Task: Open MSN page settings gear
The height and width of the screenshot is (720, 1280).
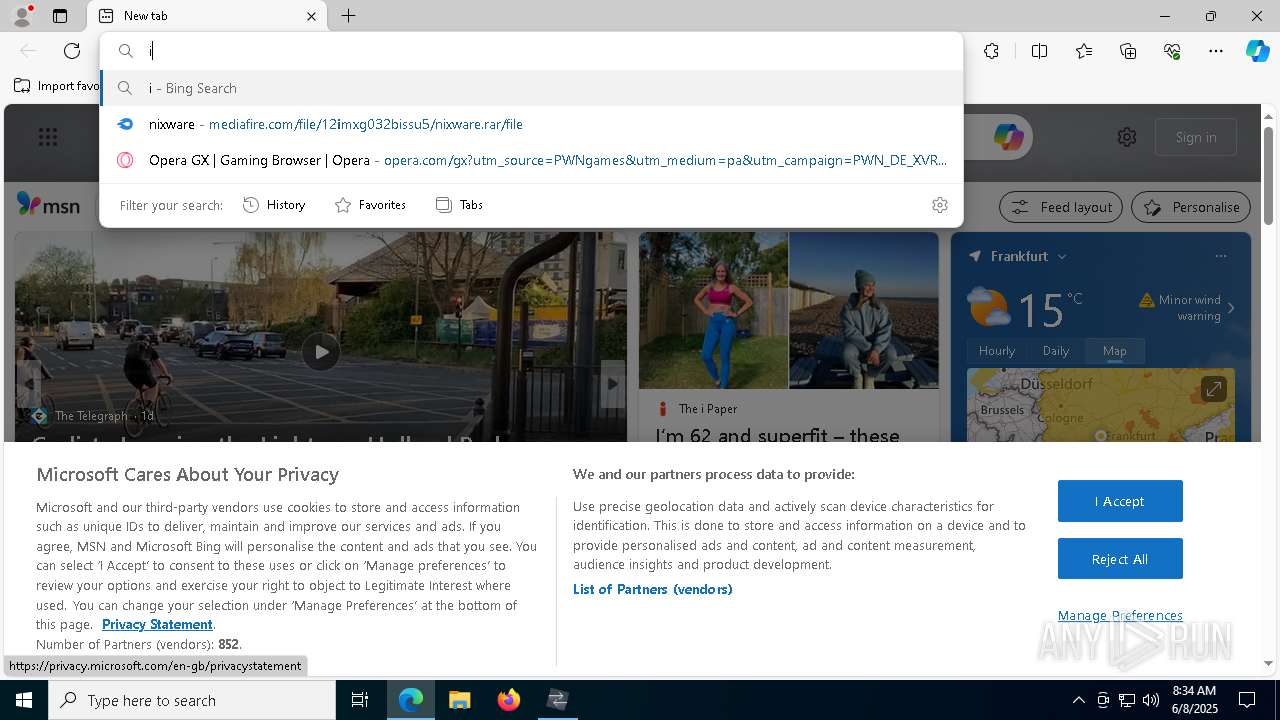Action: 1127,137
